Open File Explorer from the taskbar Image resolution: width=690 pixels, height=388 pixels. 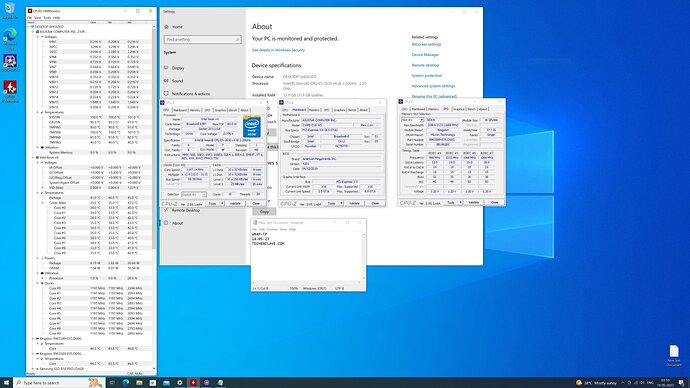point(139,383)
